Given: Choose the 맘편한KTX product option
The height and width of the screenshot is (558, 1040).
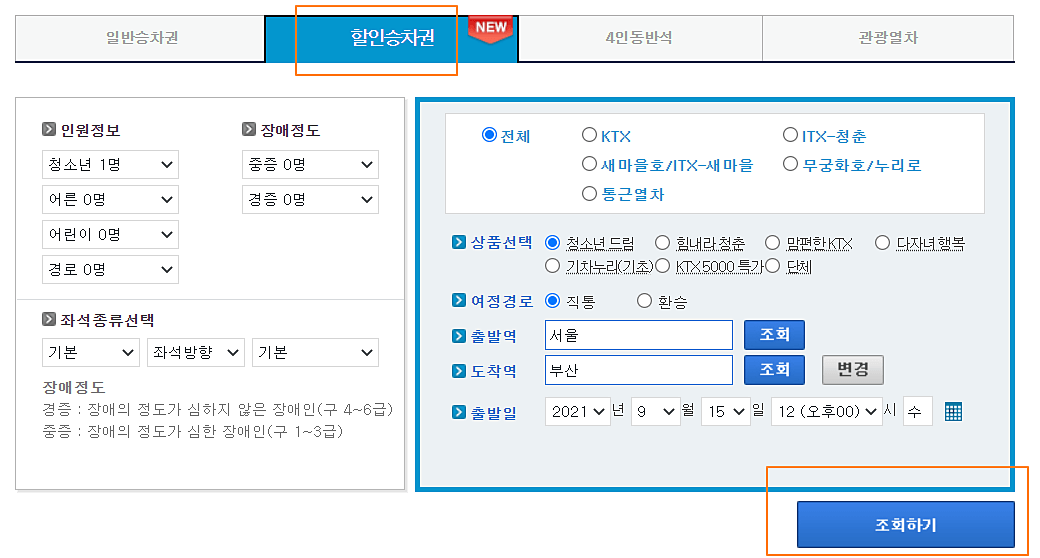Looking at the screenshot, I should pyautogui.click(x=772, y=243).
